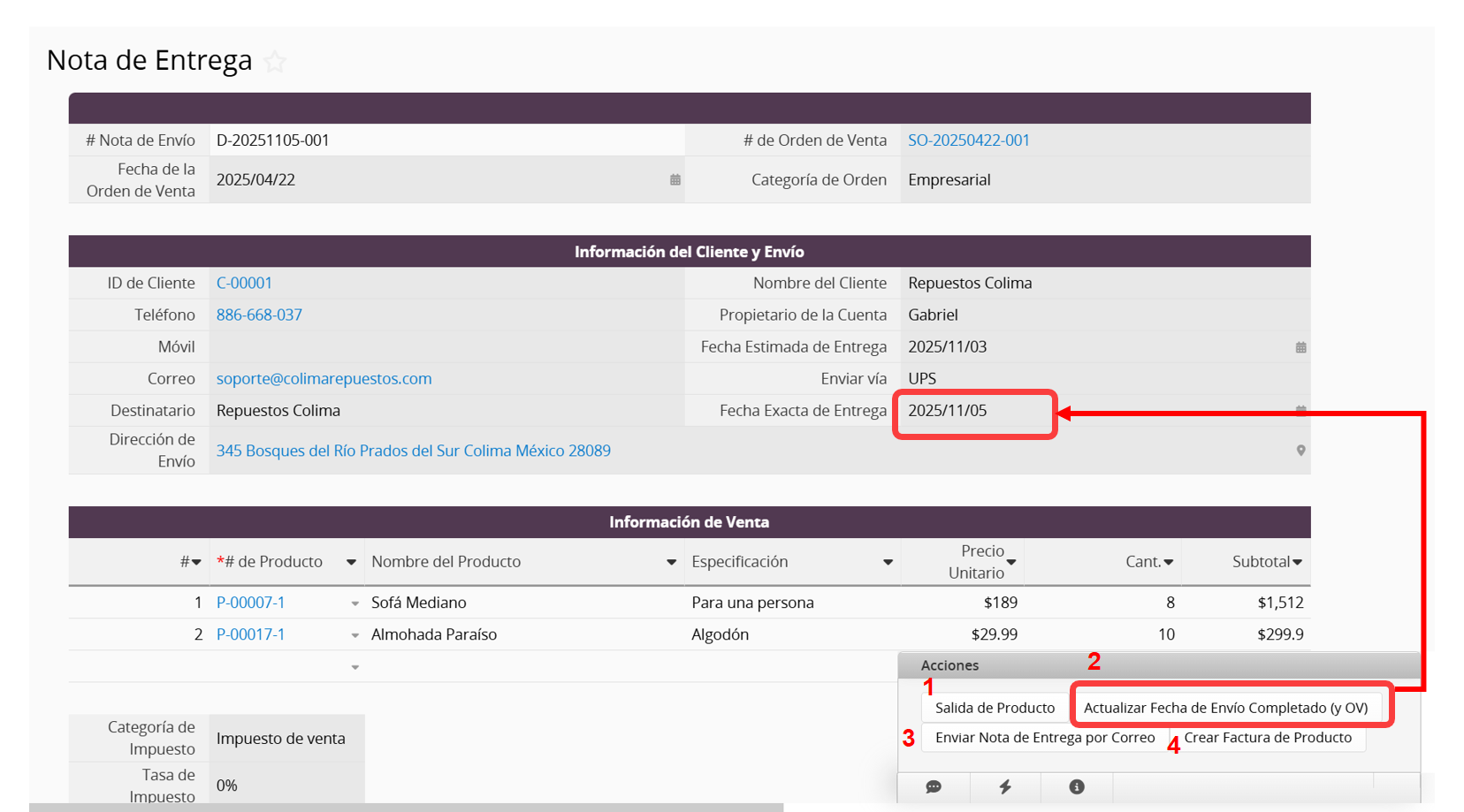
Task: Click the lightning bolt actions icon
Action: pyautogui.click(x=1005, y=786)
